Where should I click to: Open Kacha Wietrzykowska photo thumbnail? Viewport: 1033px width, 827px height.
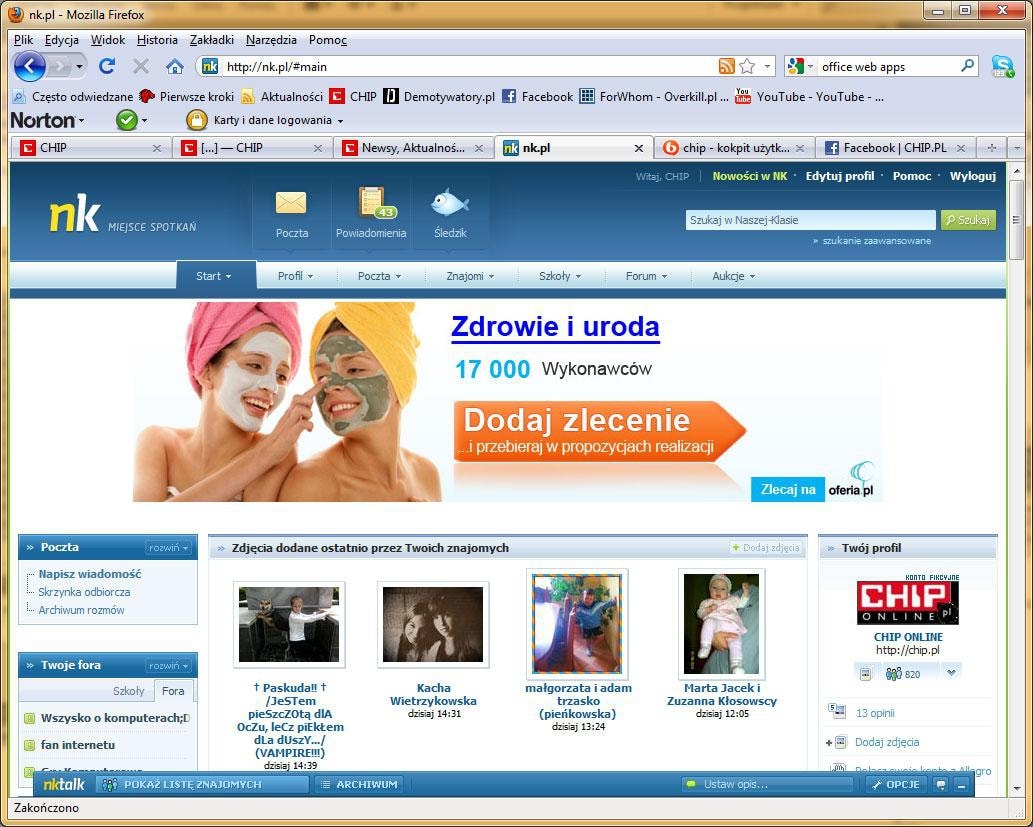click(x=433, y=624)
